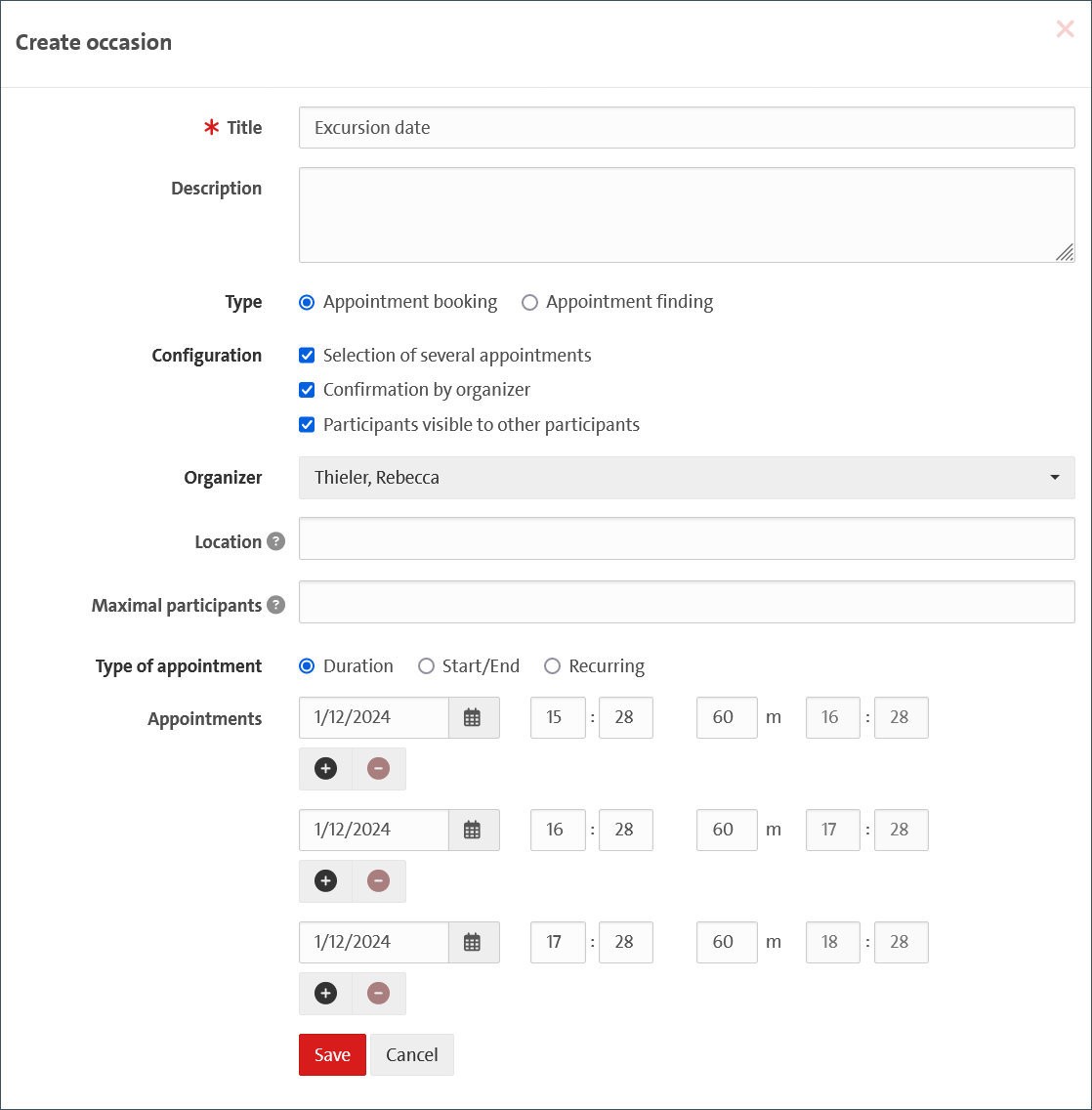The height and width of the screenshot is (1110, 1092).
Task: Close the Create occasion dialog
Action: click(1065, 30)
